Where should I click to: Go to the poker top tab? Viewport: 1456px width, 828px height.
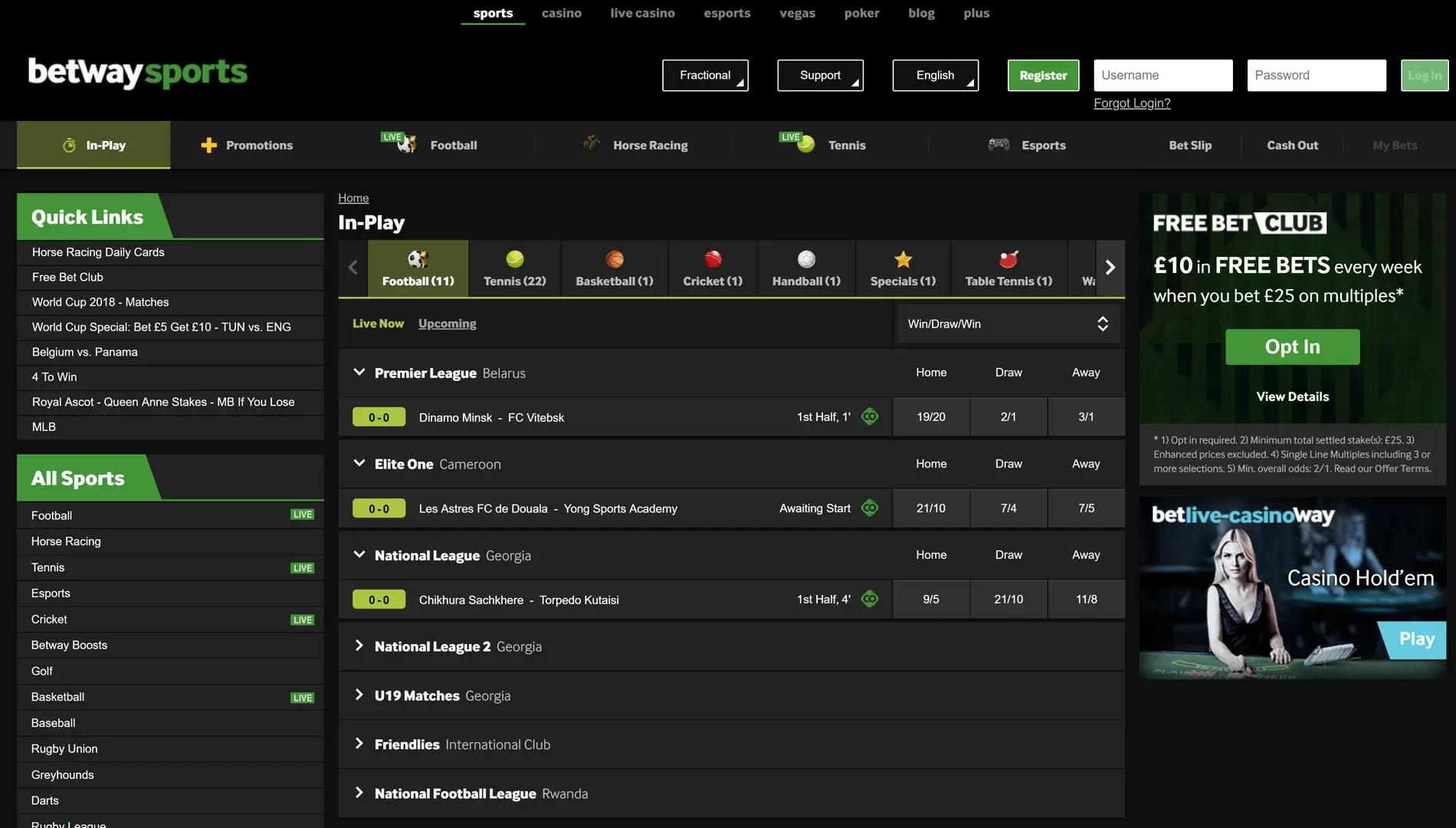[861, 13]
